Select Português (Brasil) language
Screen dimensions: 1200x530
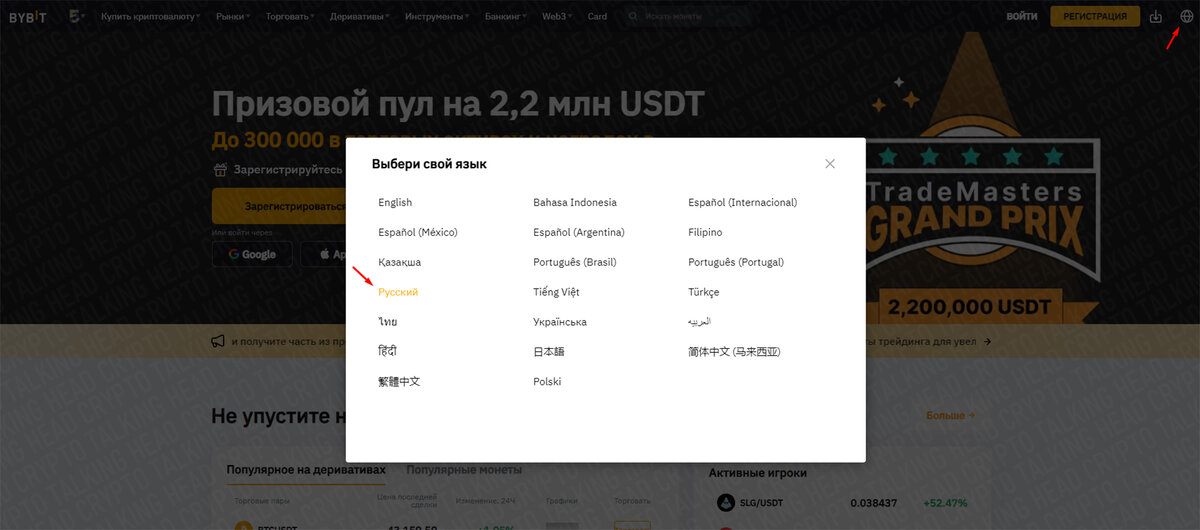click(575, 262)
